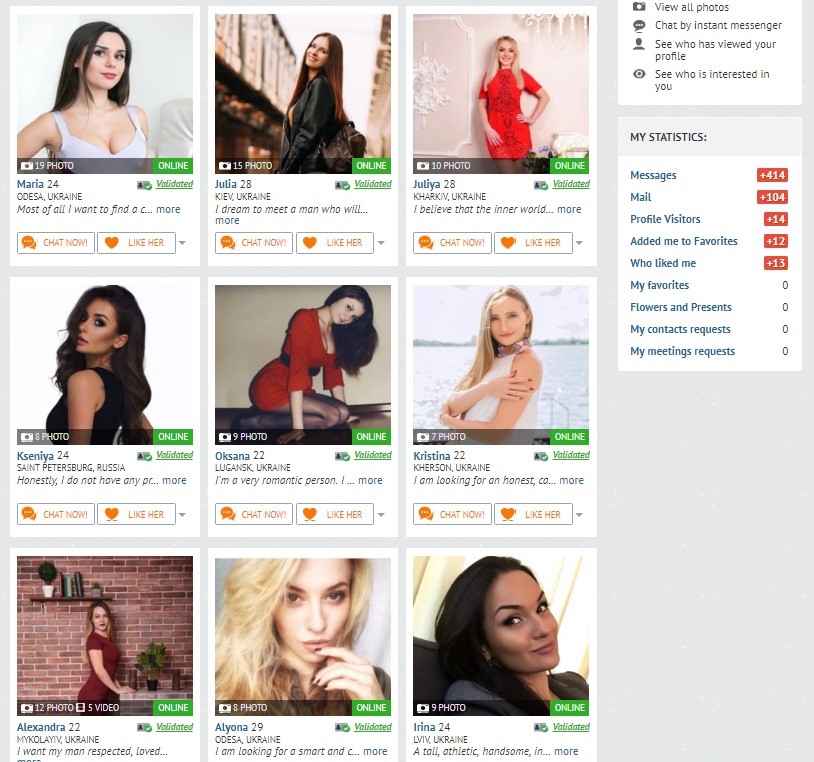Click camera icon on Maria's 19 photo badge
The image size is (814, 762).
(x=26, y=166)
